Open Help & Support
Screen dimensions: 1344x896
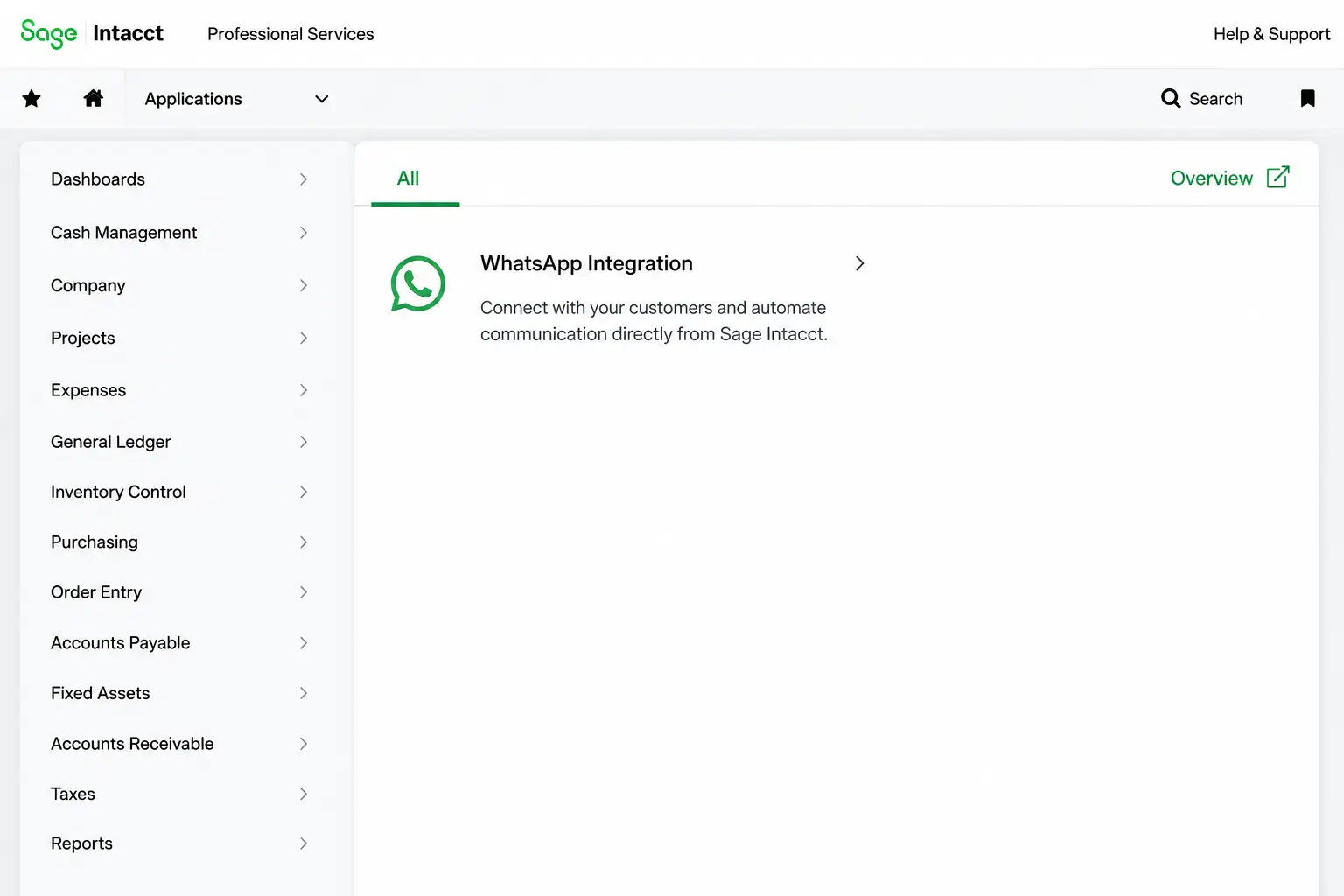point(1271,34)
